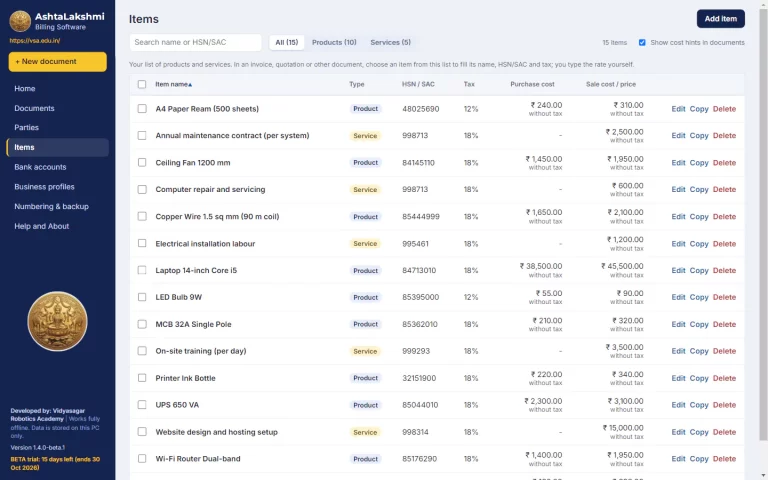Select the Printer Ink Bottle checkbox

tap(142, 378)
